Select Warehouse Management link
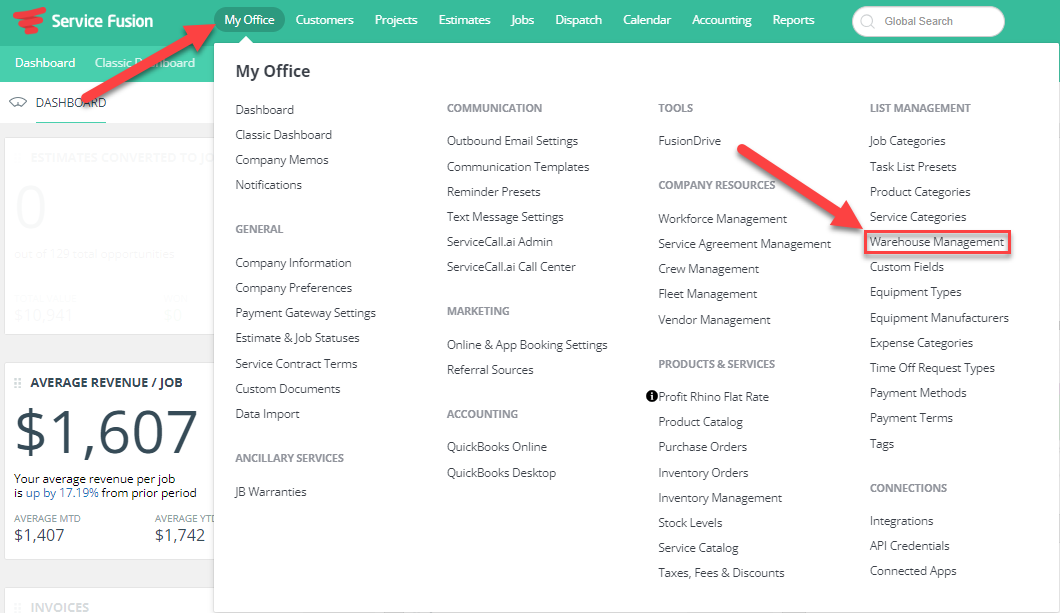 (937, 242)
